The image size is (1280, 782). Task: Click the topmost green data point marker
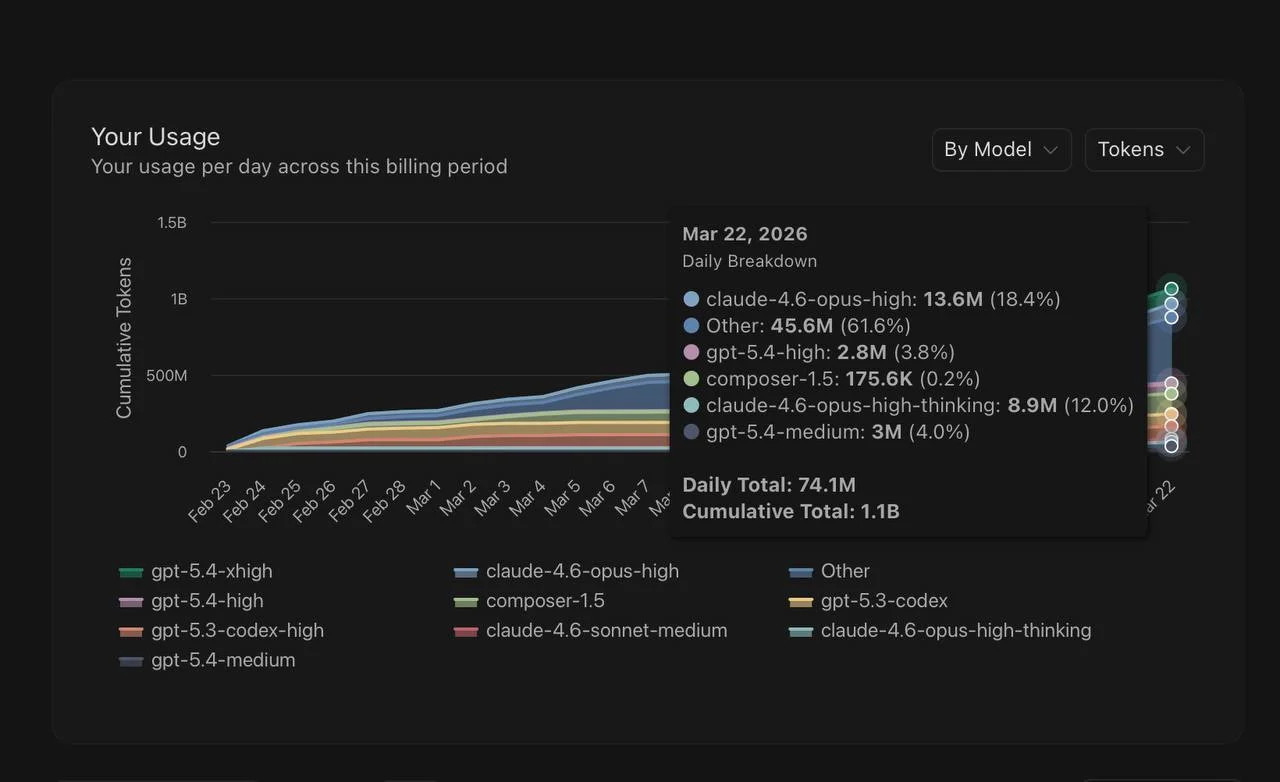1171,289
